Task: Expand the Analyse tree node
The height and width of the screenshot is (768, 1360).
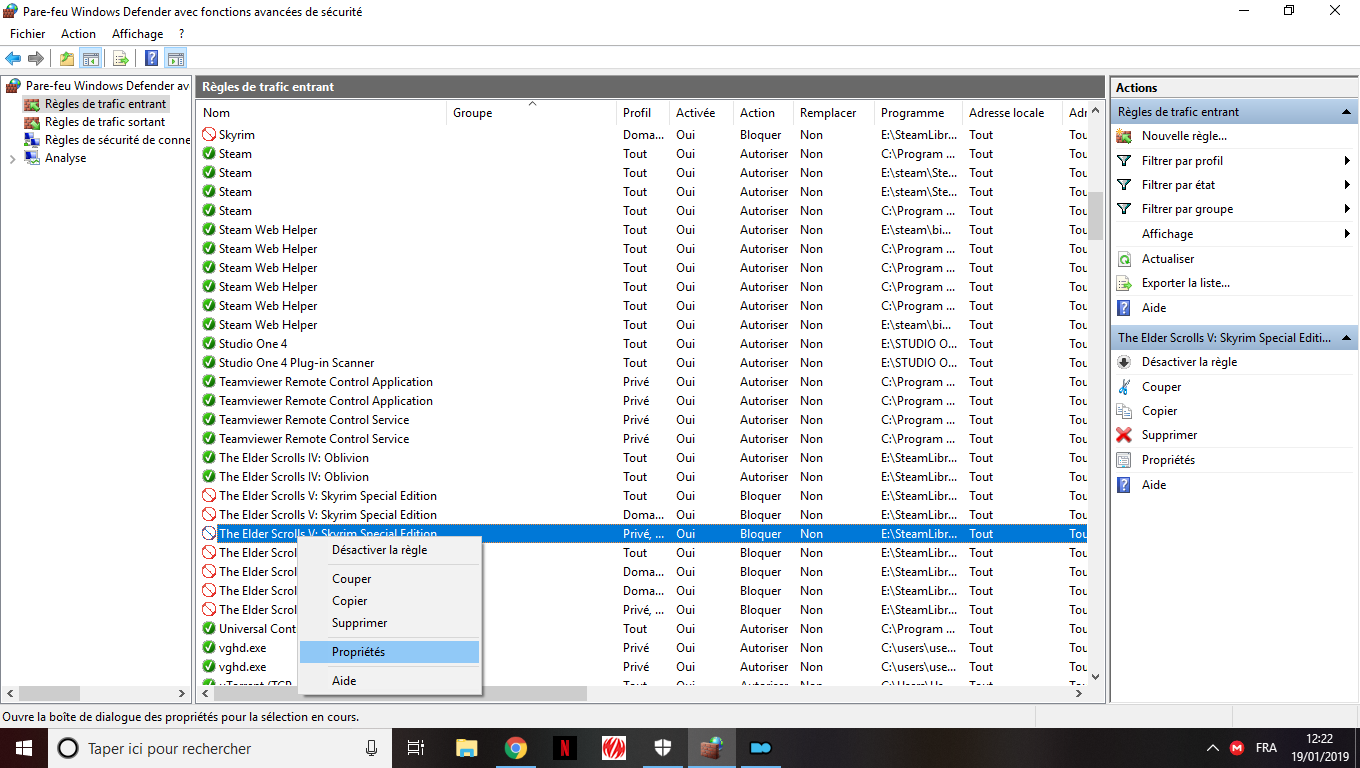Action: point(12,159)
